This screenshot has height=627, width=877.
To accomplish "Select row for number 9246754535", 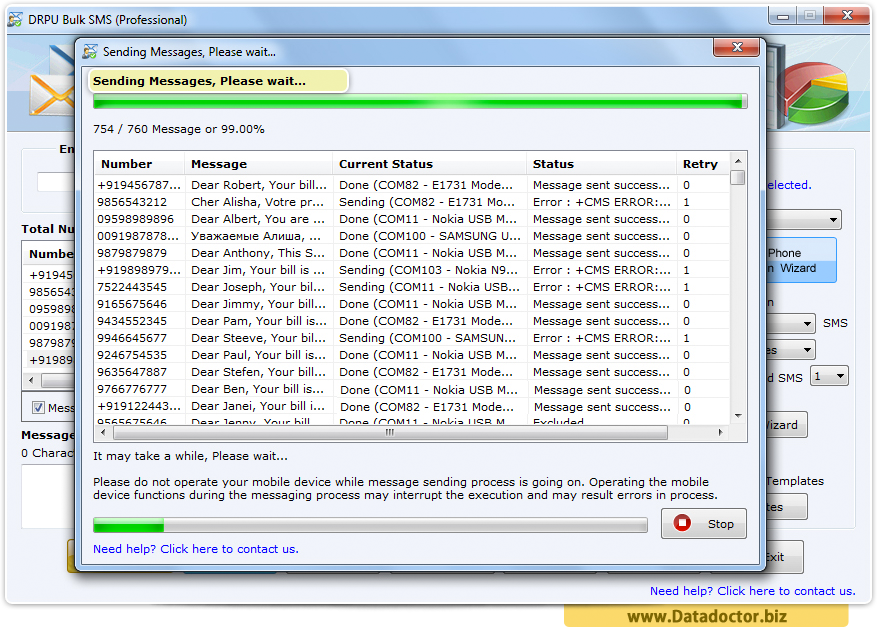I will (x=412, y=355).
